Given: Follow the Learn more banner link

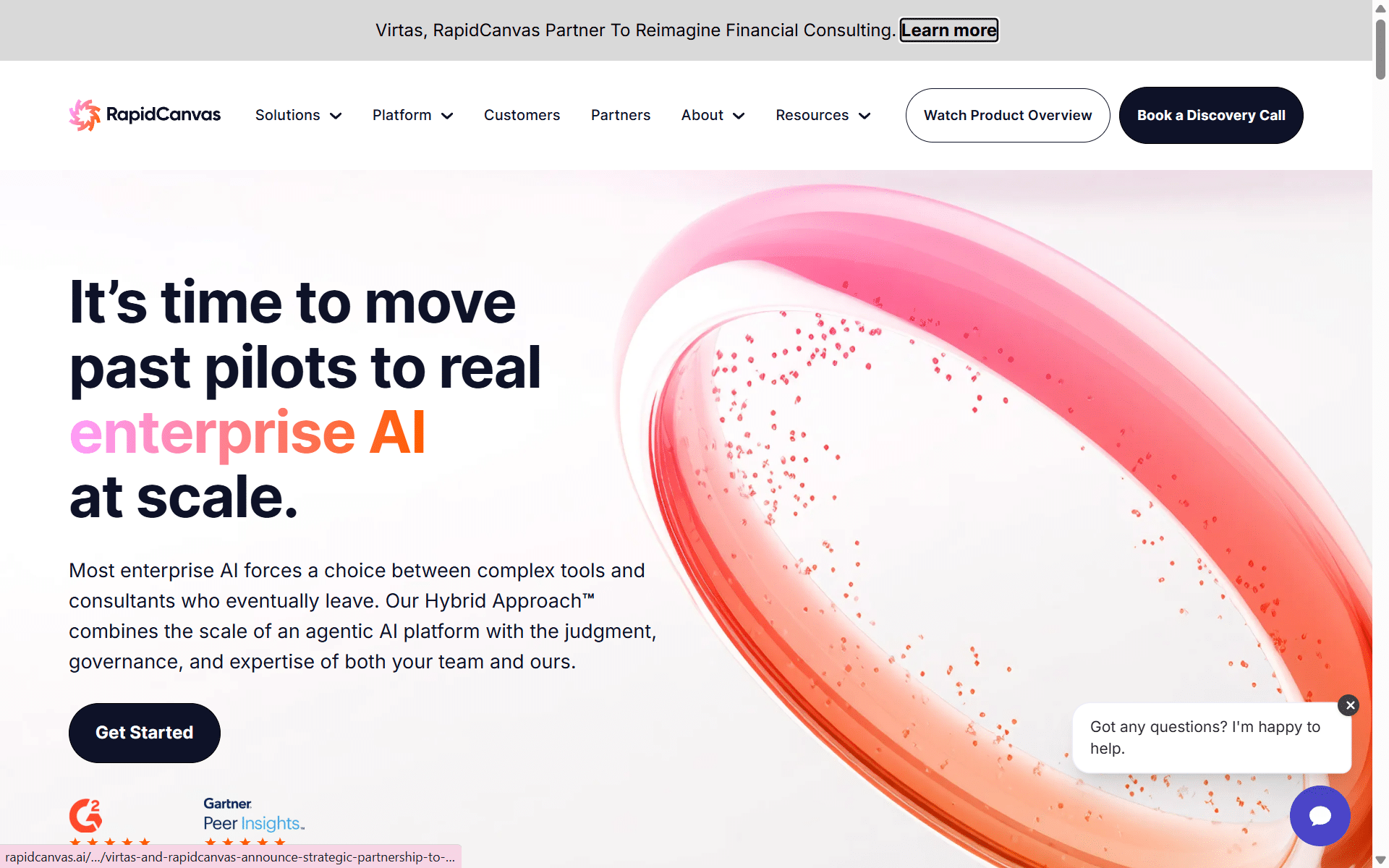Looking at the screenshot, I should coord(949,30).
